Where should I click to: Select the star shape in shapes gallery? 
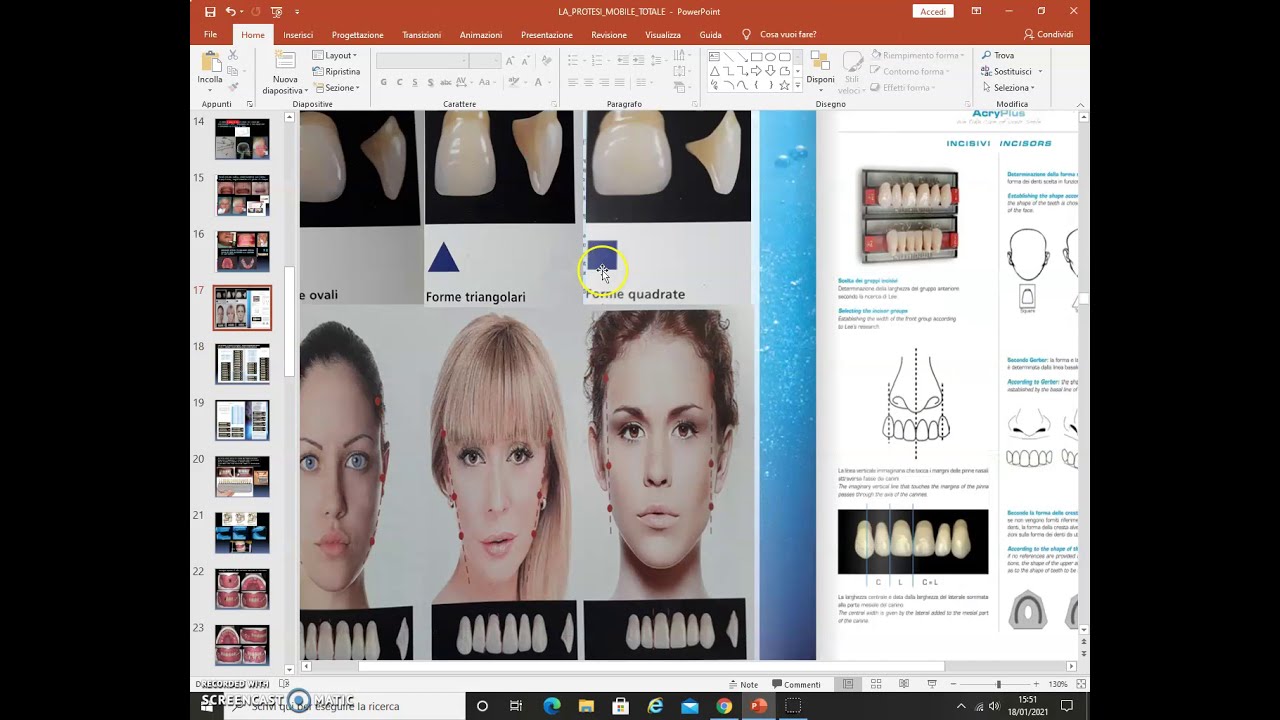[785, 85]
